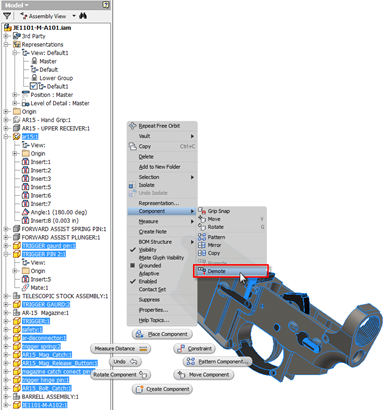Image resolution: width=387 pixels, height=410 pixels.
Task: Expand the Position : Master node
Action: pos(15,95)
